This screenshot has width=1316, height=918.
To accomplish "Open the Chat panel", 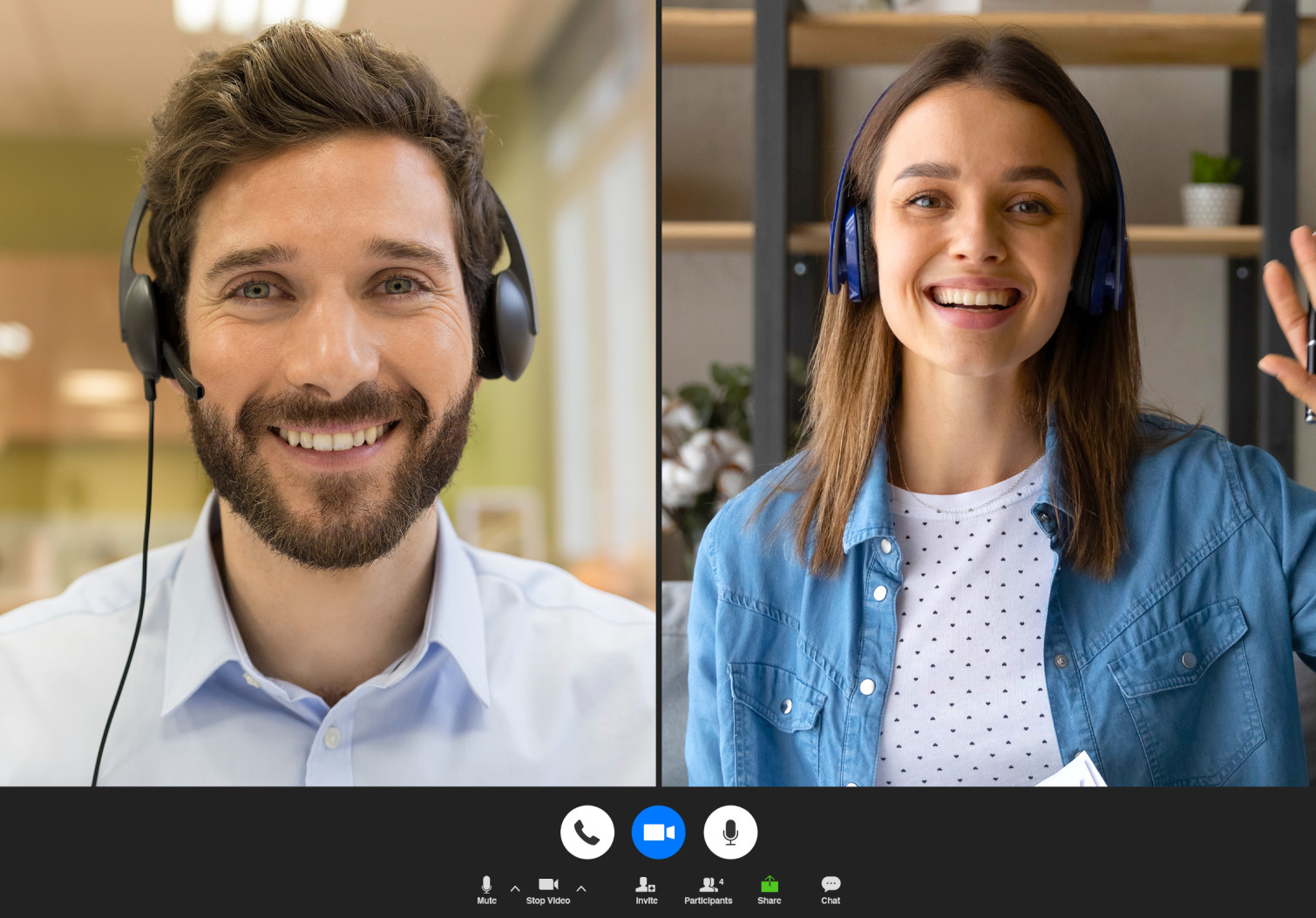I will (x=831, y=890).
